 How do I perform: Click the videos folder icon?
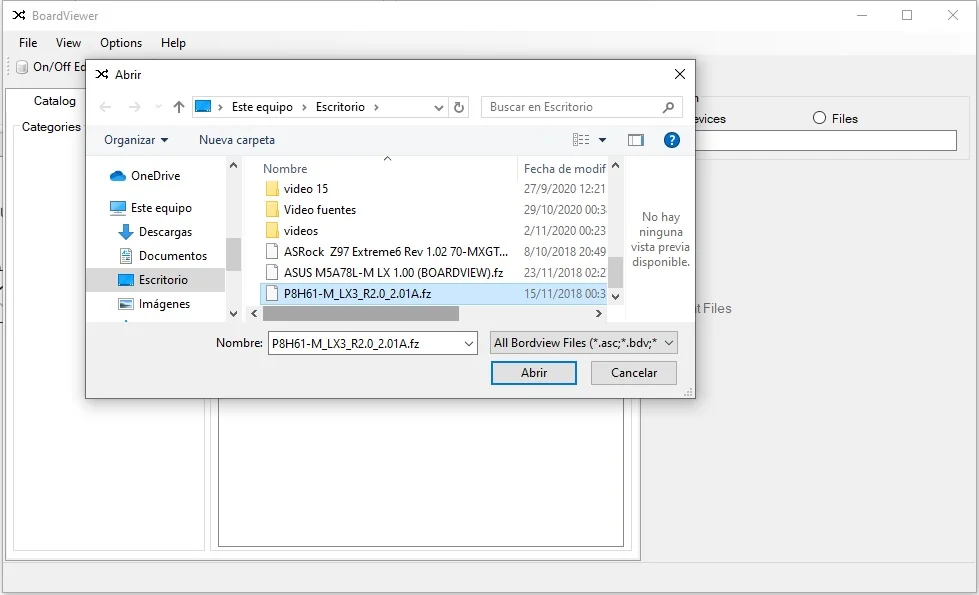click(x=272, y=231)
